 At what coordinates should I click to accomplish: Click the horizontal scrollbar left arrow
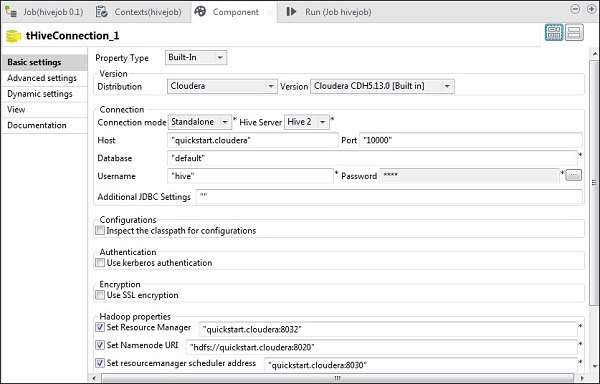[x=94, y=378]
